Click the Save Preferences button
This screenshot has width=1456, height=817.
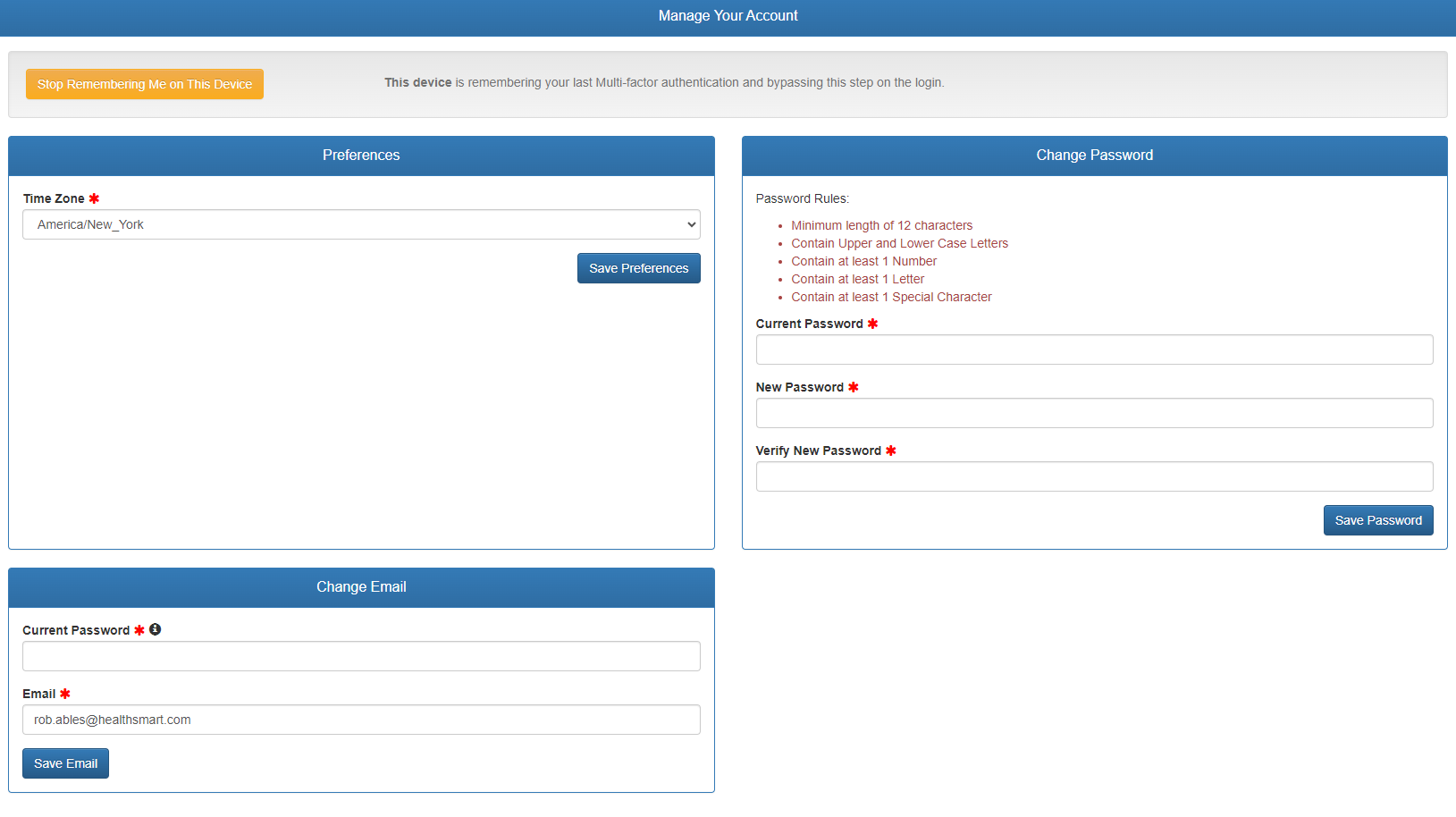[x=638, y=268]
